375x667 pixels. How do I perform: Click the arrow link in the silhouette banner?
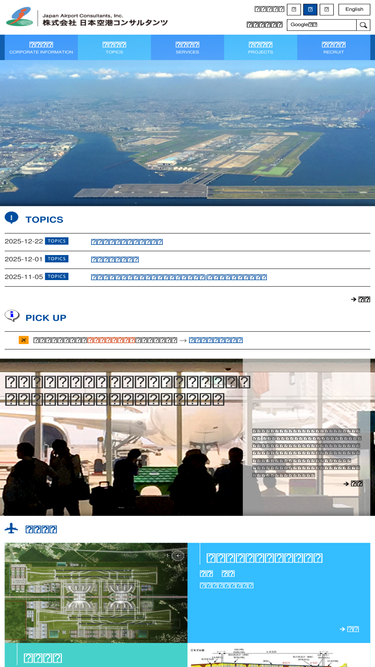[353, 484]
